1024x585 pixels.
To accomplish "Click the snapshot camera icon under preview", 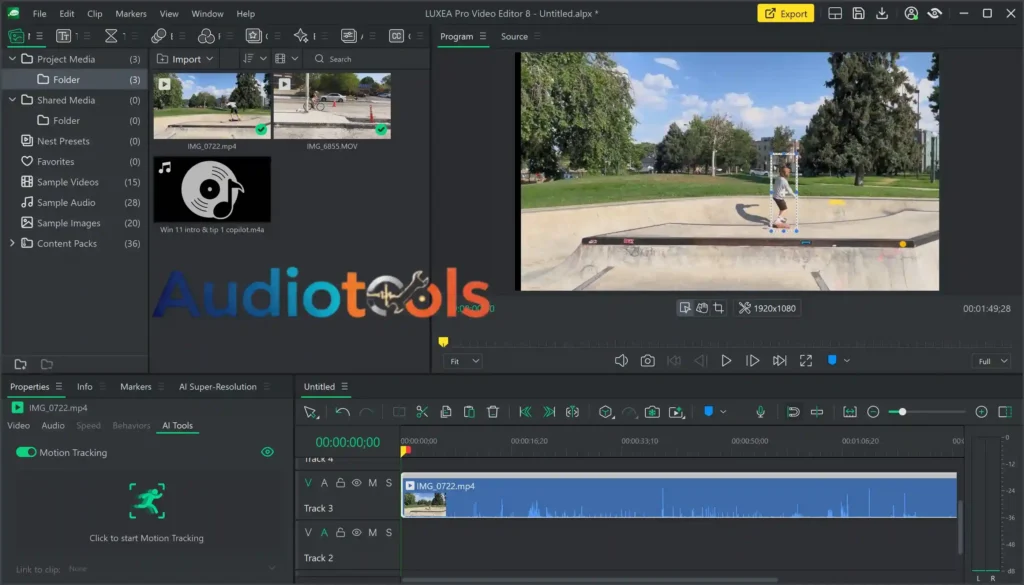I will pyautogui.click(x=647, y=361).
